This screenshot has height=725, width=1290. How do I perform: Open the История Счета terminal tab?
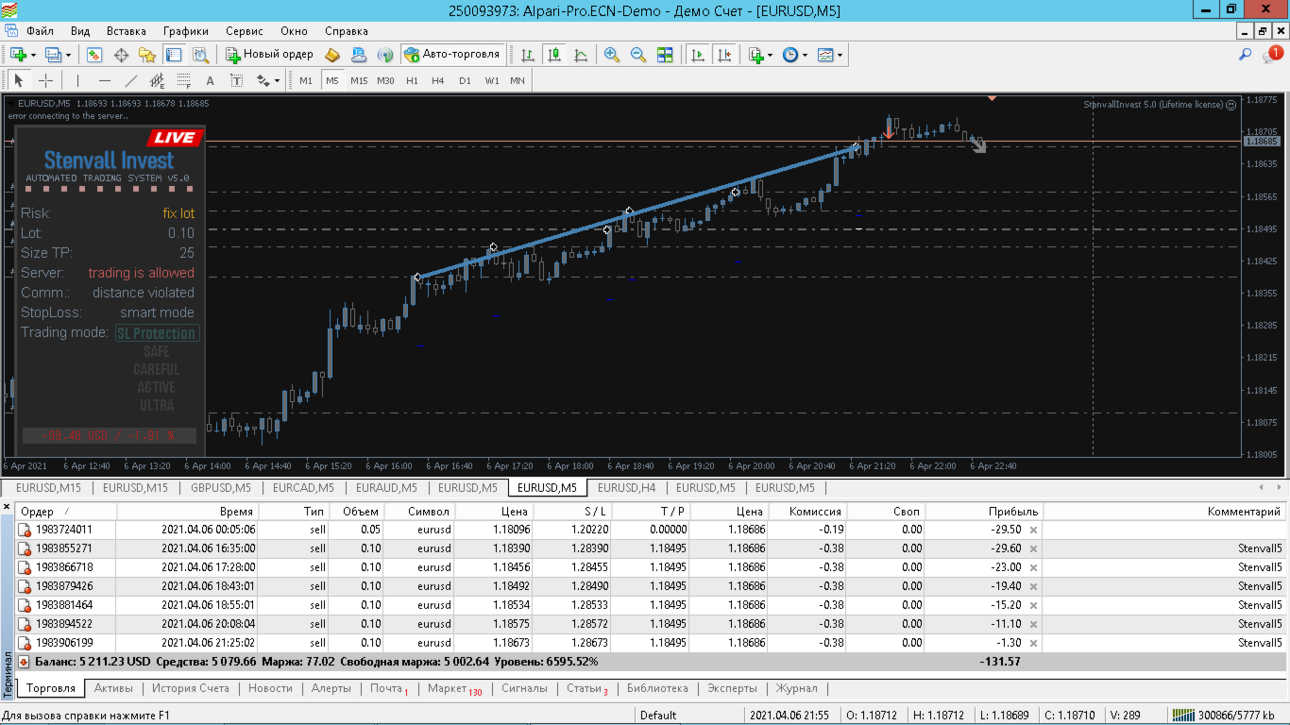[x=190, y=688]
